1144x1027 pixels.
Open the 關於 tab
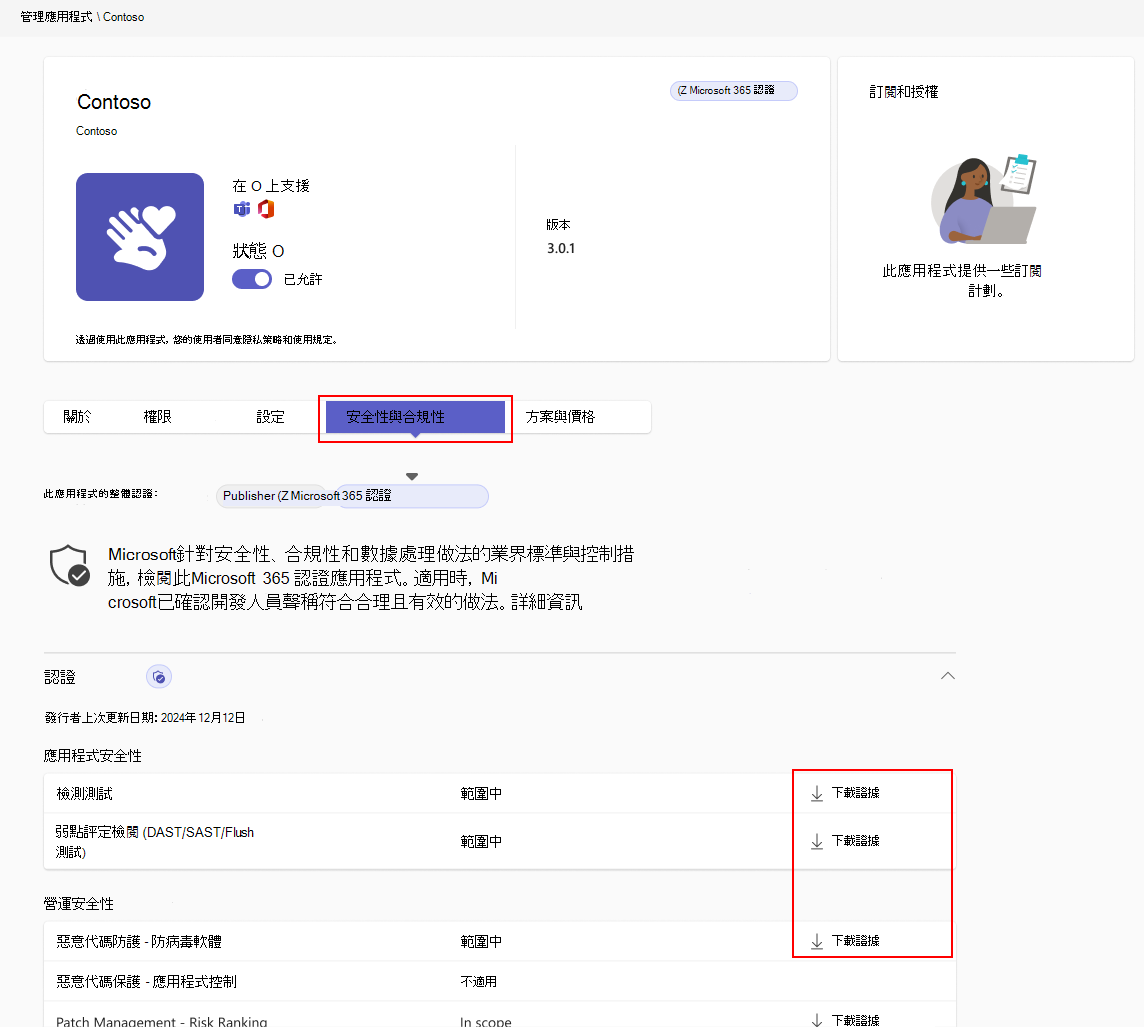point(77,416)
